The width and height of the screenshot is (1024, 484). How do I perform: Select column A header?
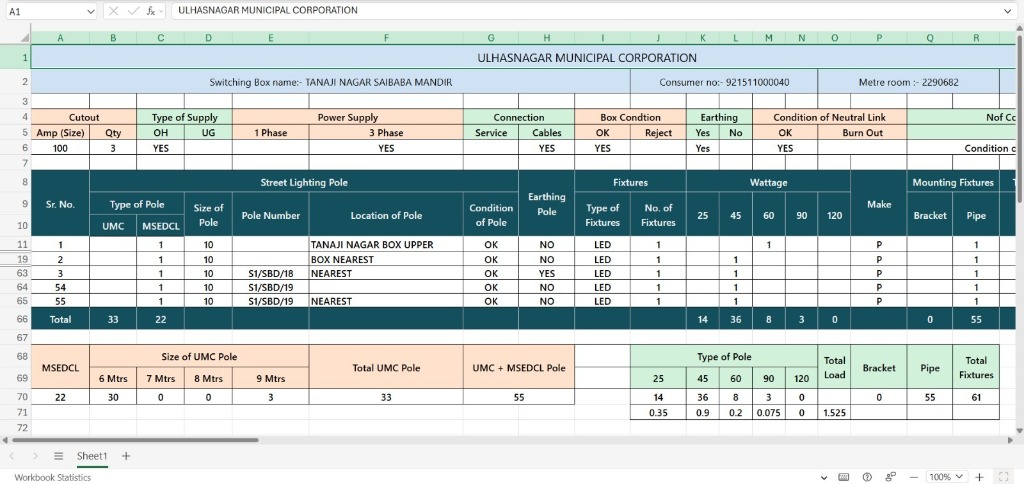tap(60, 38)
